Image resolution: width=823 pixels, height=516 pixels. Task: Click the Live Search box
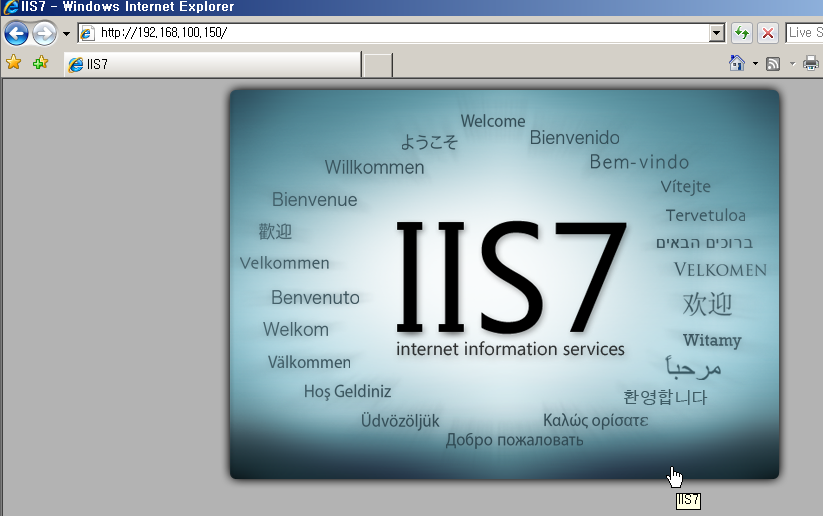804,33
